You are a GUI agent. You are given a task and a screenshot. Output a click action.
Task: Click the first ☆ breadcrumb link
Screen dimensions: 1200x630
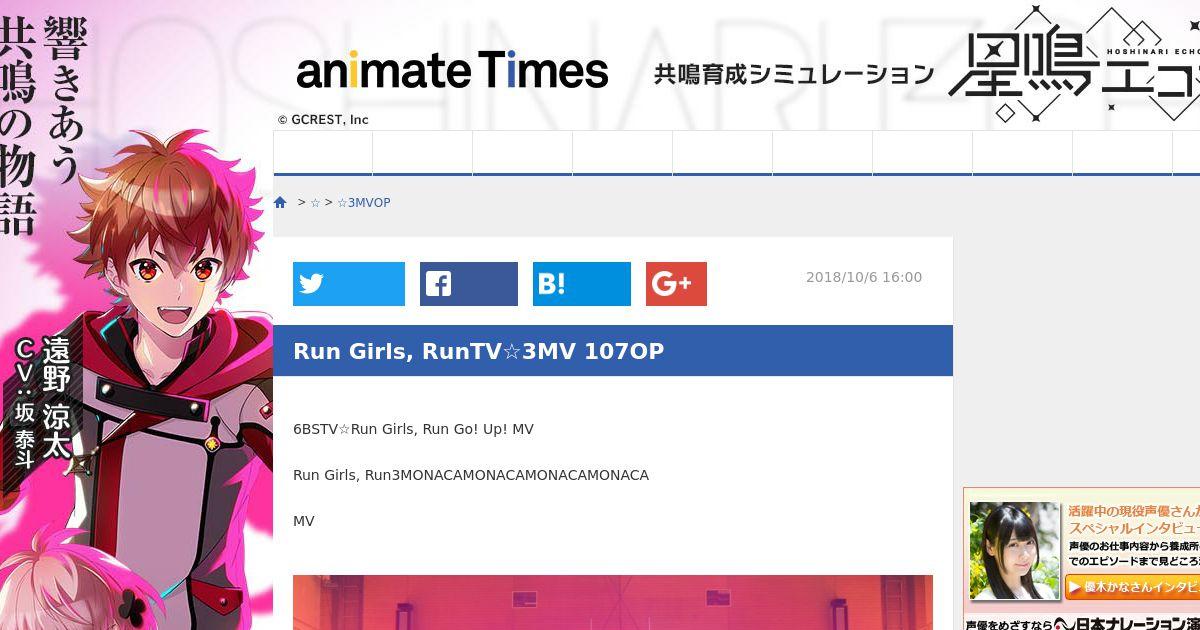click(x=315, y=202)
